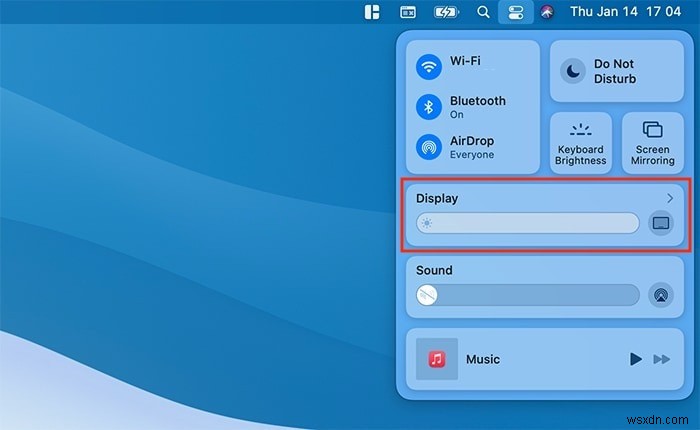Screen dimensions: 700x430
Task: Click the AirDrop Everyone label
Action: (x=472, y=147)
